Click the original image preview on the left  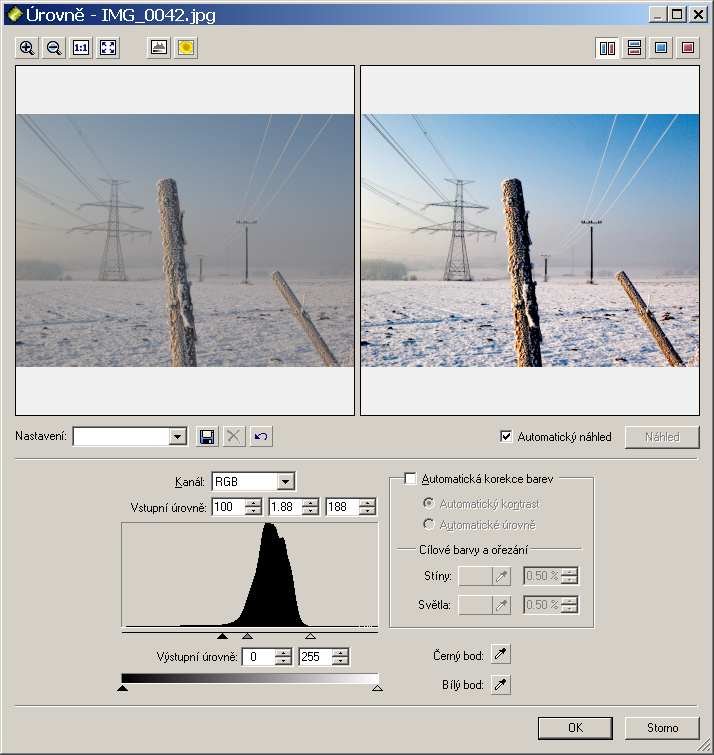click(x=185, y=240)
